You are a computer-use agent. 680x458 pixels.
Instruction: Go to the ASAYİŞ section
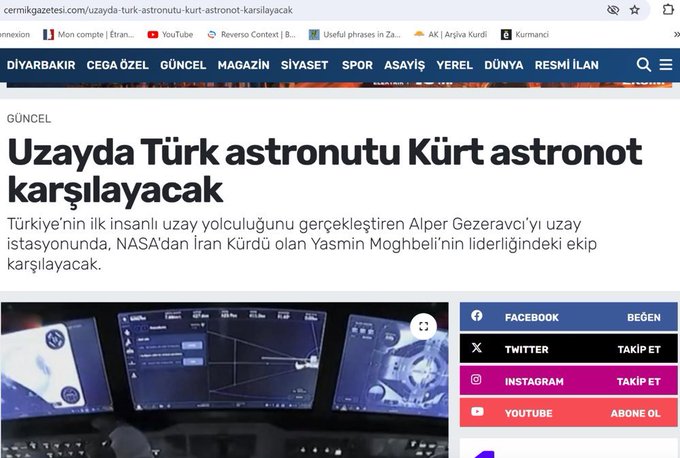click(x=404, y=65)
